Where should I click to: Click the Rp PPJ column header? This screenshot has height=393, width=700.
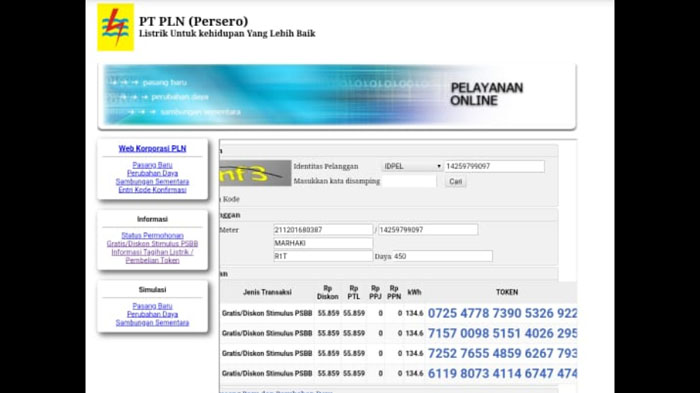pyautogui.click(x=375, y=292)
